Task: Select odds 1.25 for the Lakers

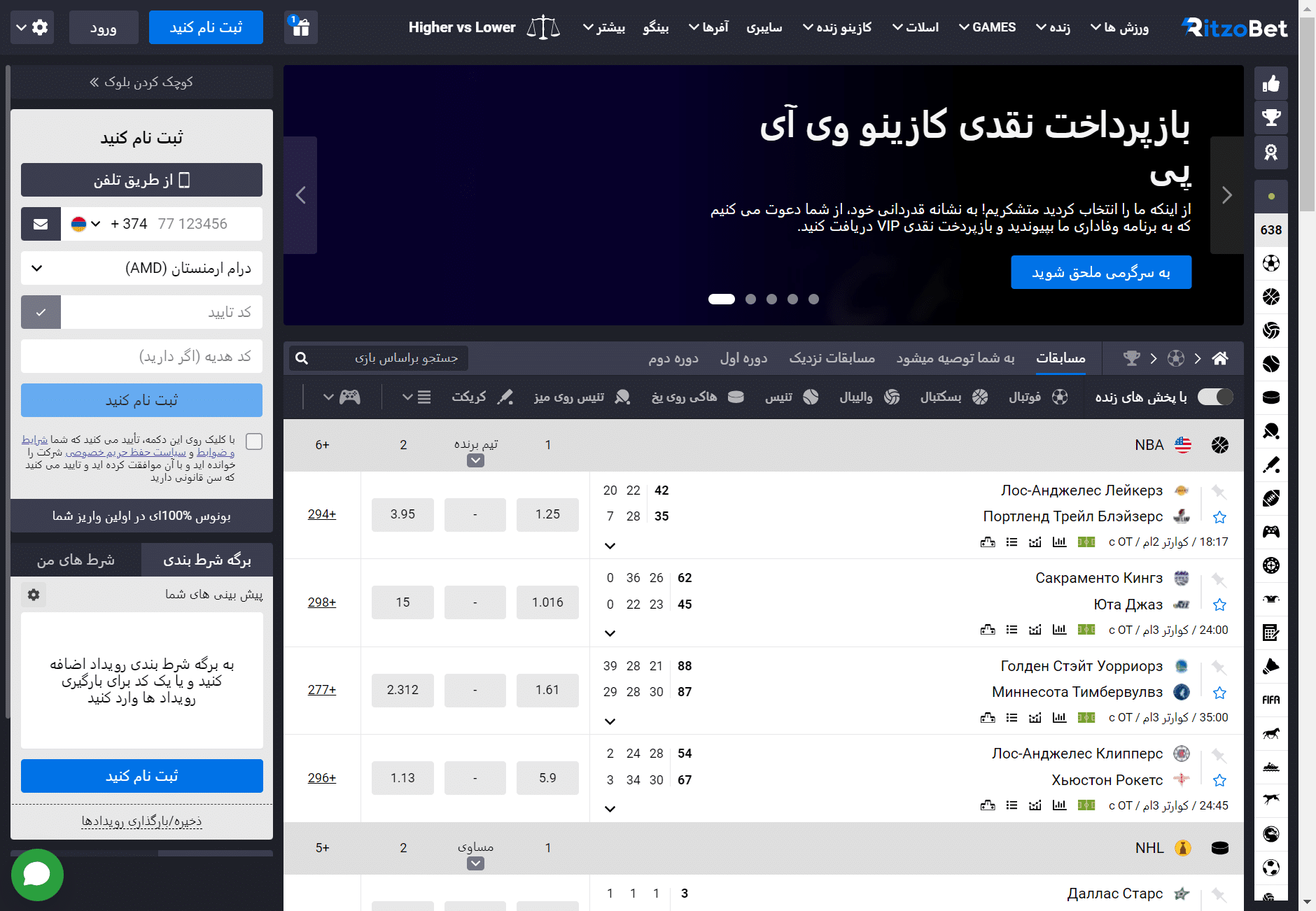Action: coord(547,514)
